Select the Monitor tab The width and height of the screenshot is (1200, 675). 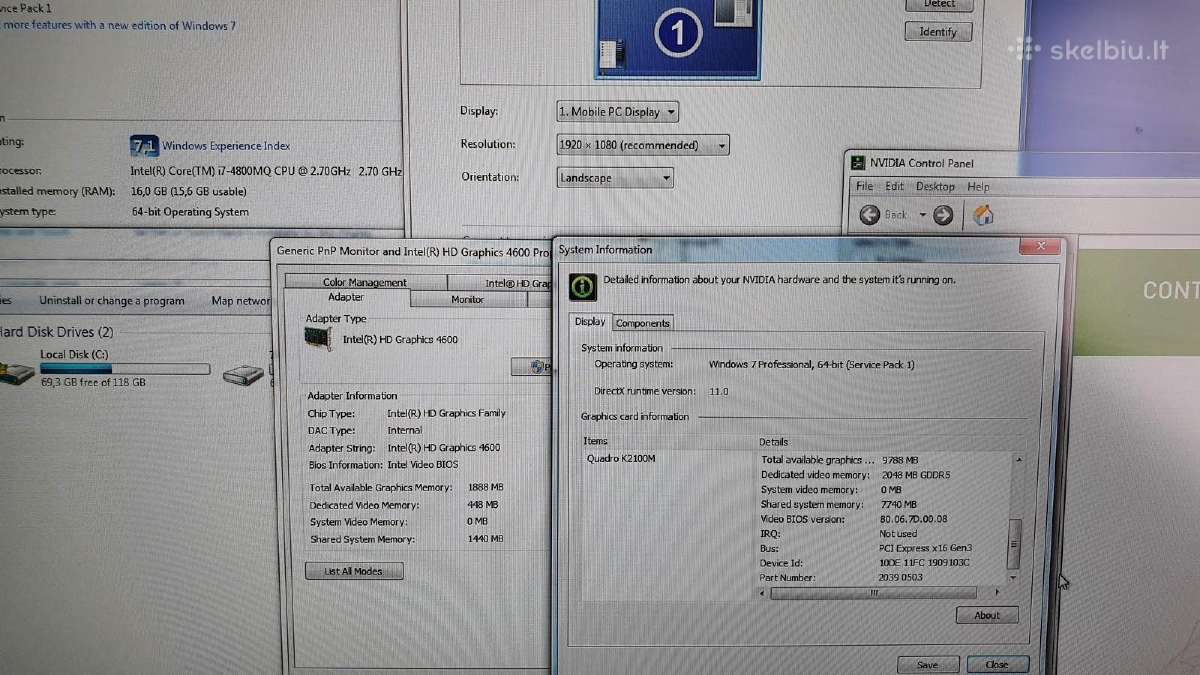[x=467, y=299]
